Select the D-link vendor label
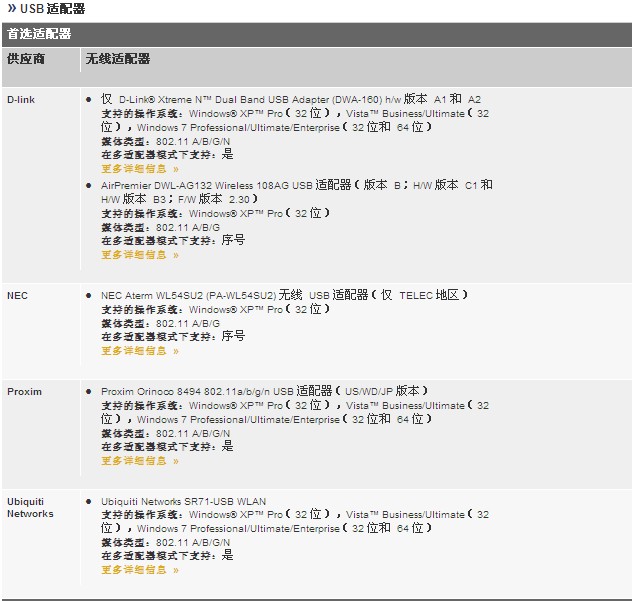 pyautogui.click(x=21, y=100)
